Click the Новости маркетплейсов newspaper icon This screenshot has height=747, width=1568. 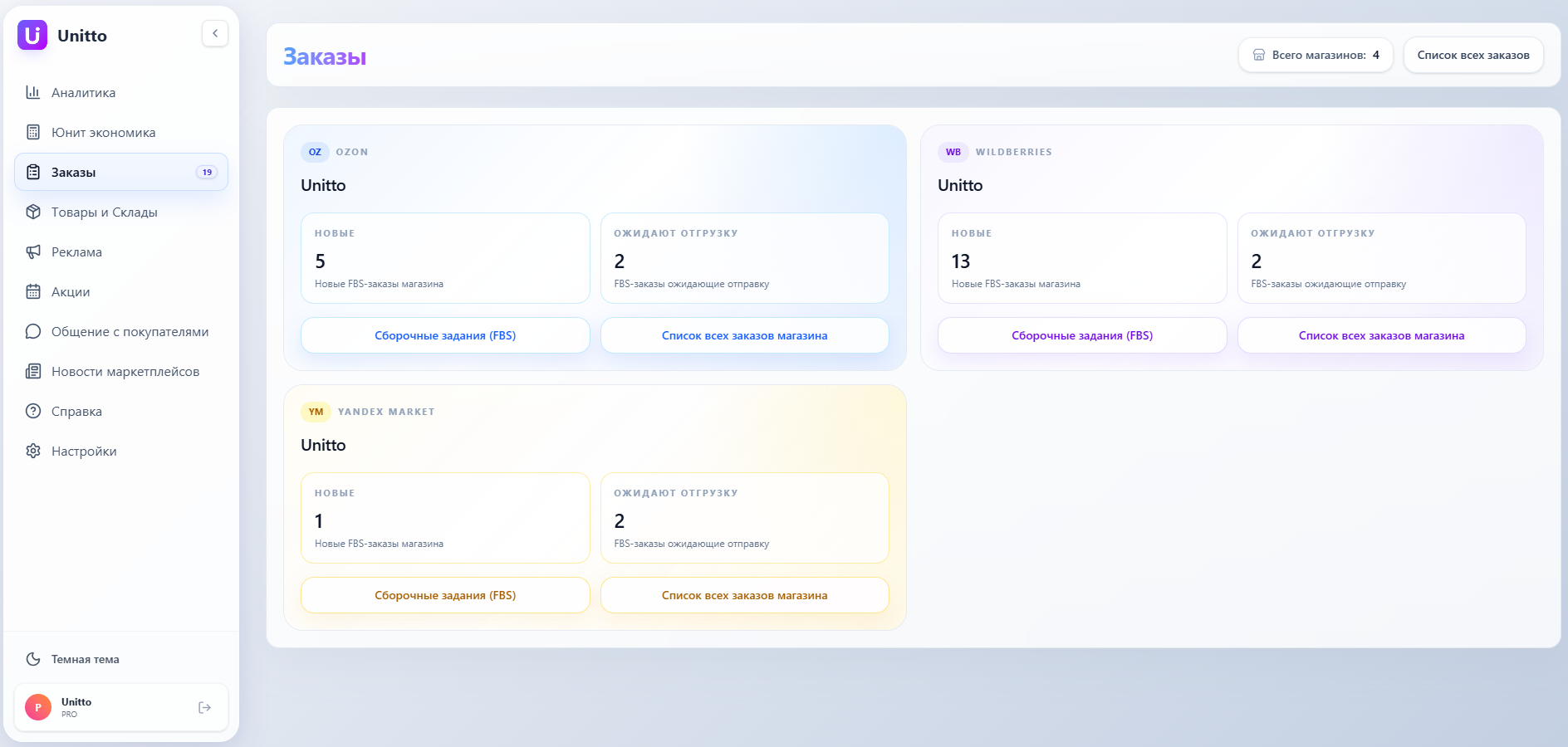pos(33,371)
